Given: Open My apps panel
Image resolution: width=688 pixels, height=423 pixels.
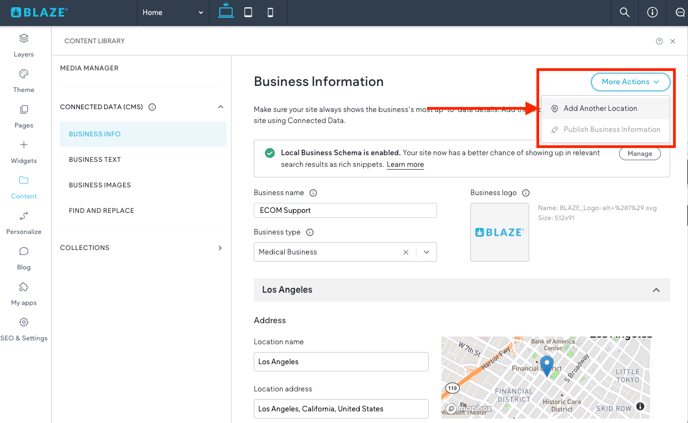Looking at the screenshot, I should point(24,293).
